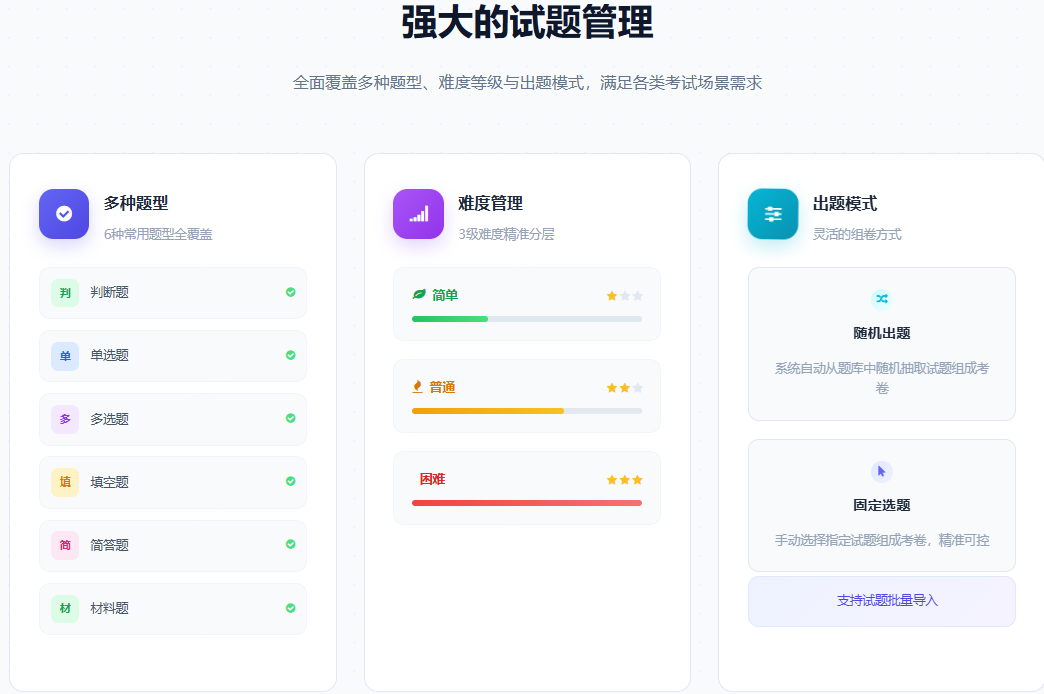The height and width of the screenshot is (694, 1044).
Task: Click the blue 单 badge icon
Action: click(65, 356)
